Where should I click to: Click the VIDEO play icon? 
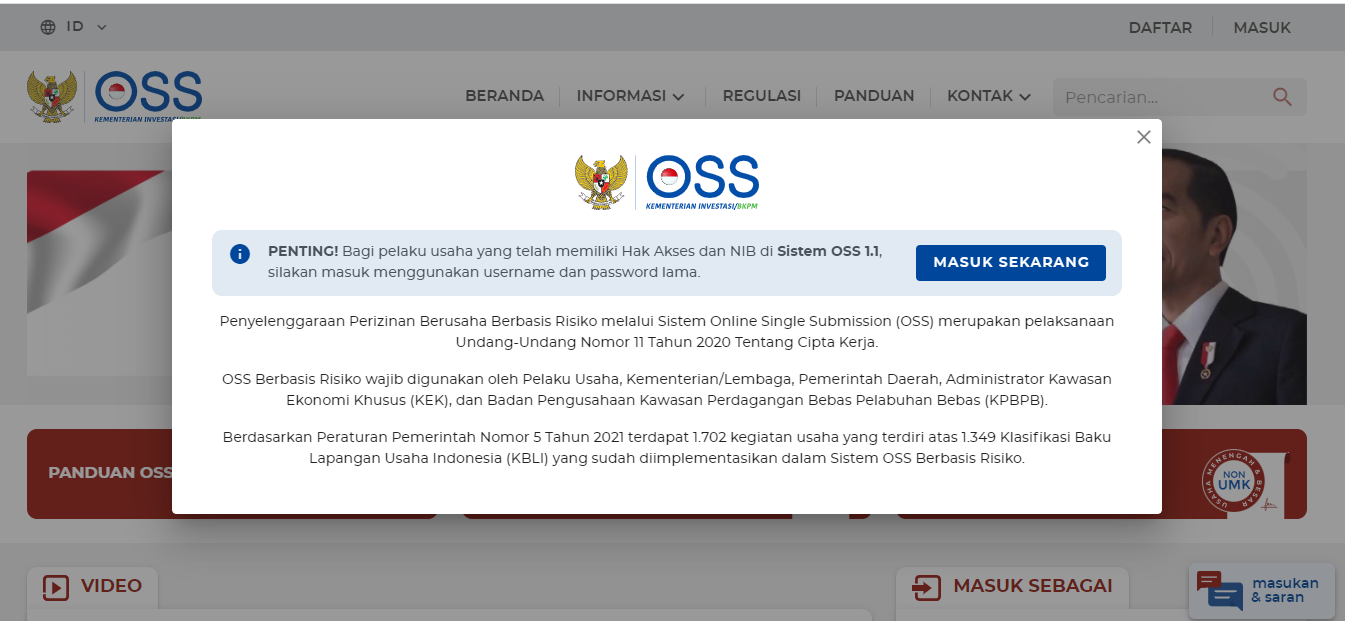(56, 587)
